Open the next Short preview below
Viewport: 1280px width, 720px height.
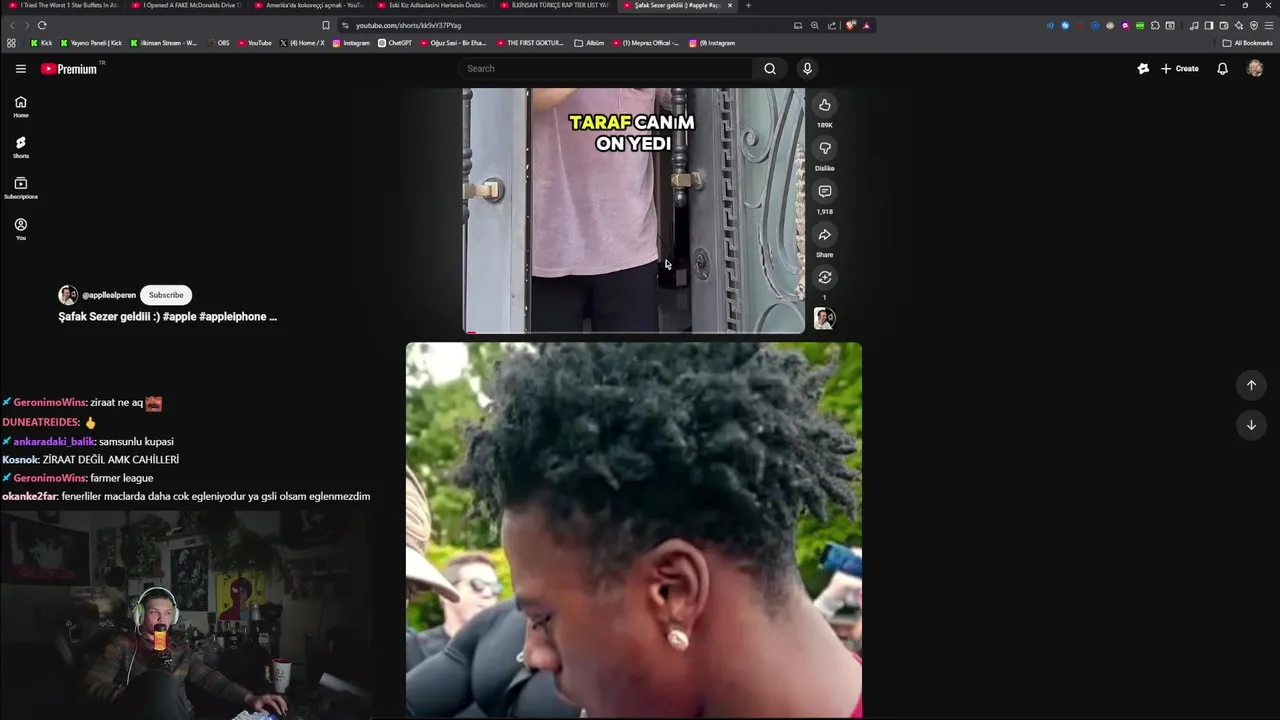[634, 530]
